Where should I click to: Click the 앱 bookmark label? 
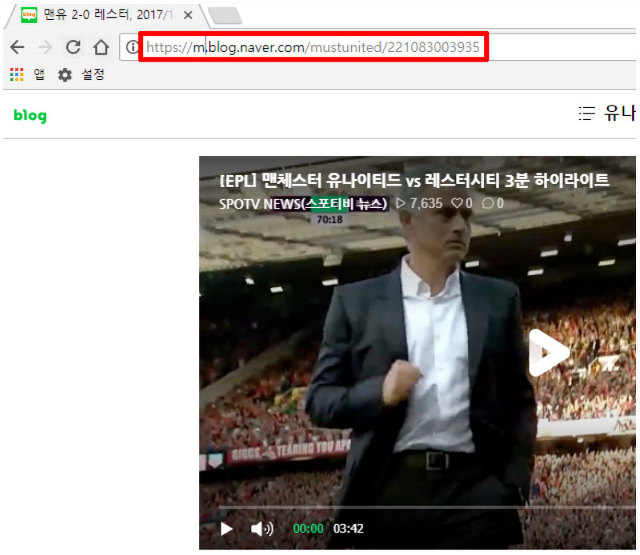coord(39,75)
